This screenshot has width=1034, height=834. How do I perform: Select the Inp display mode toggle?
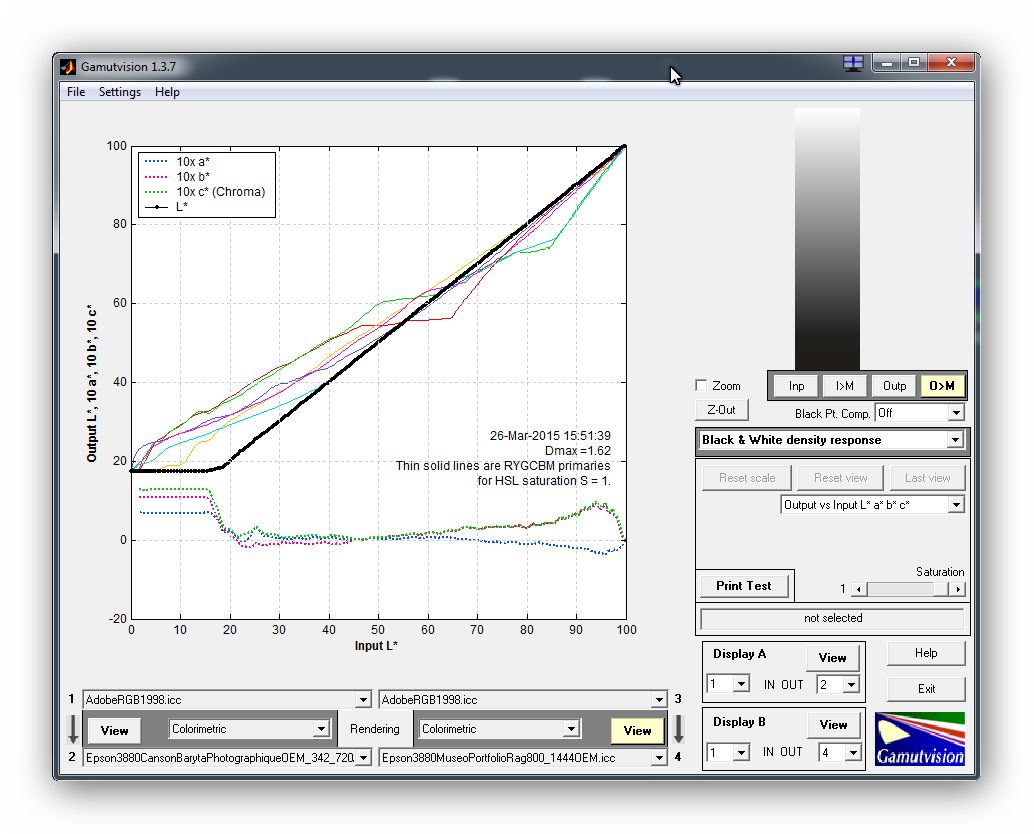click(796, 386)
